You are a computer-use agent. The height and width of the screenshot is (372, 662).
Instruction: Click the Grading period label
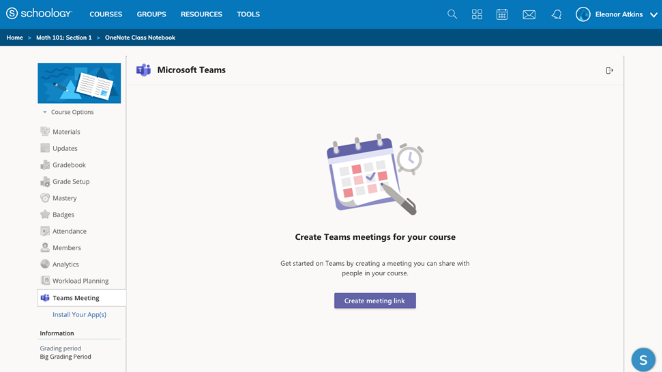[x=60, y=348]
